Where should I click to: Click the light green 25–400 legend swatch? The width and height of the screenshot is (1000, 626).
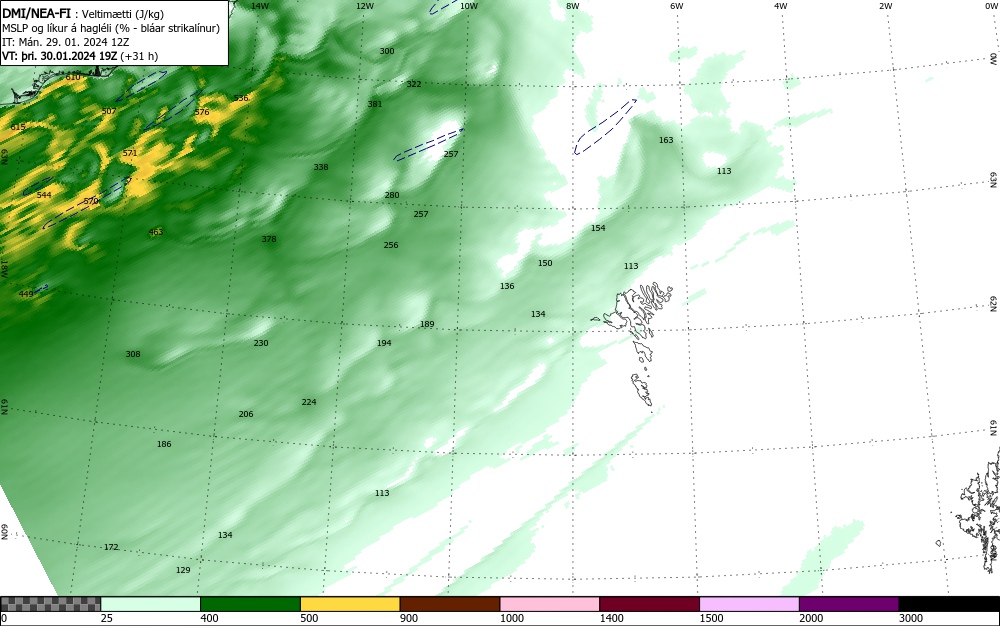[x=151, y=604]
